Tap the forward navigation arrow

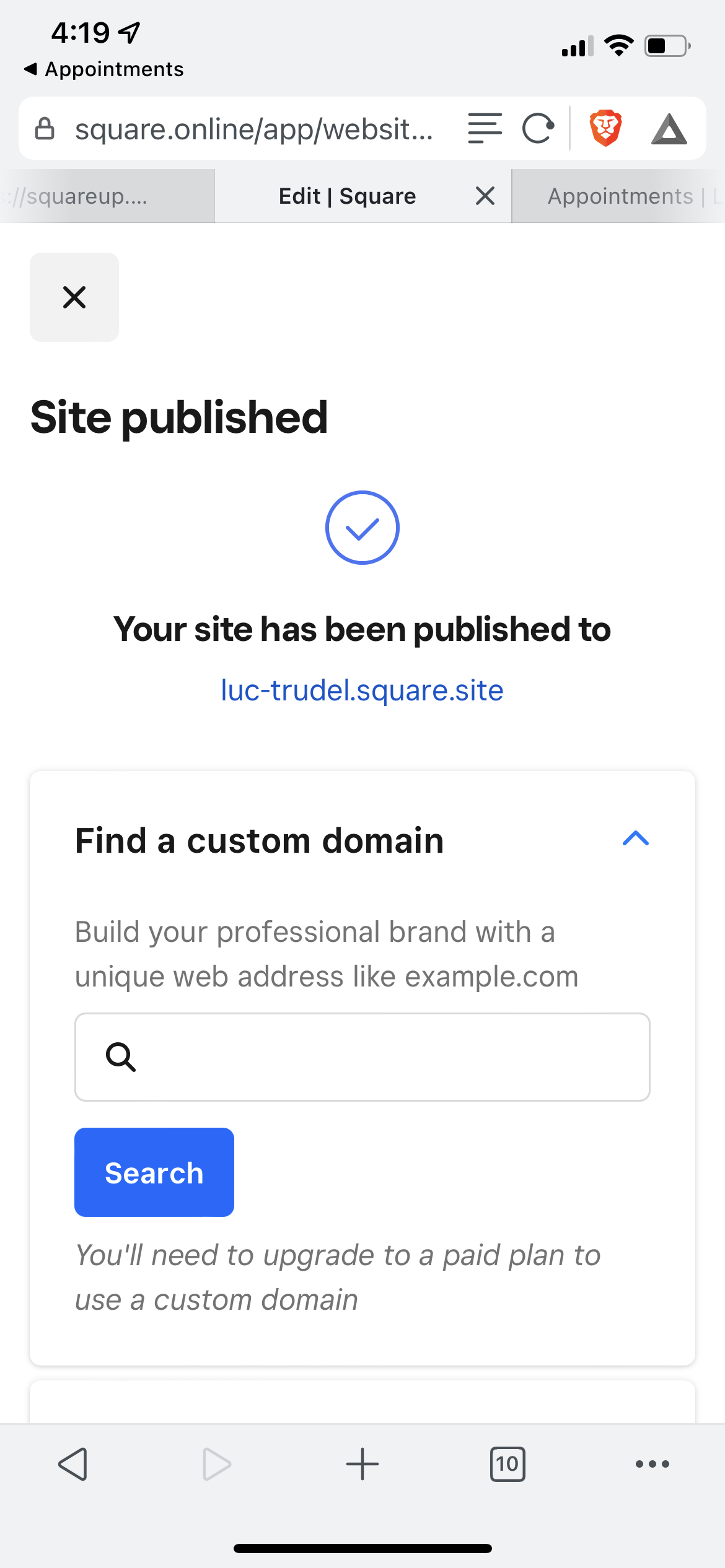coord(217,1464)
